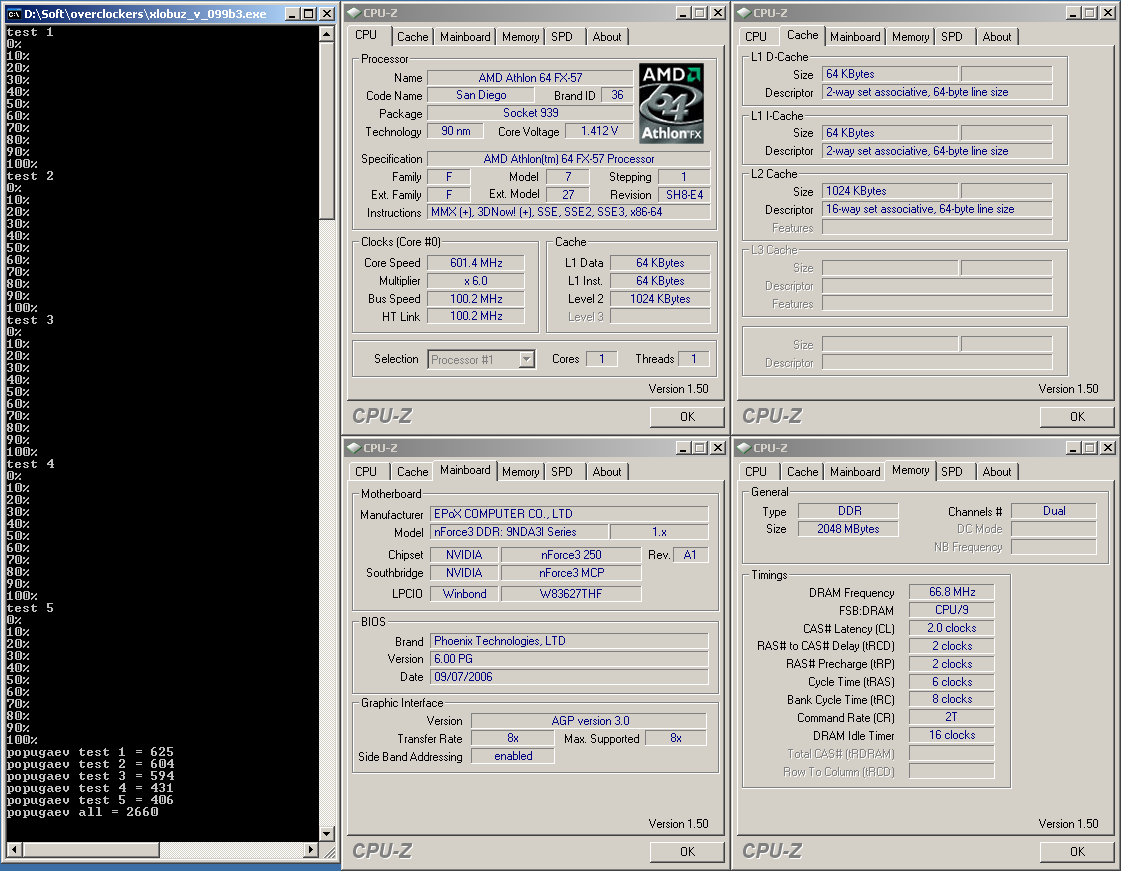
Task: Select Cache tab in the Motherboard BIOS window
Action: [412, 472]
